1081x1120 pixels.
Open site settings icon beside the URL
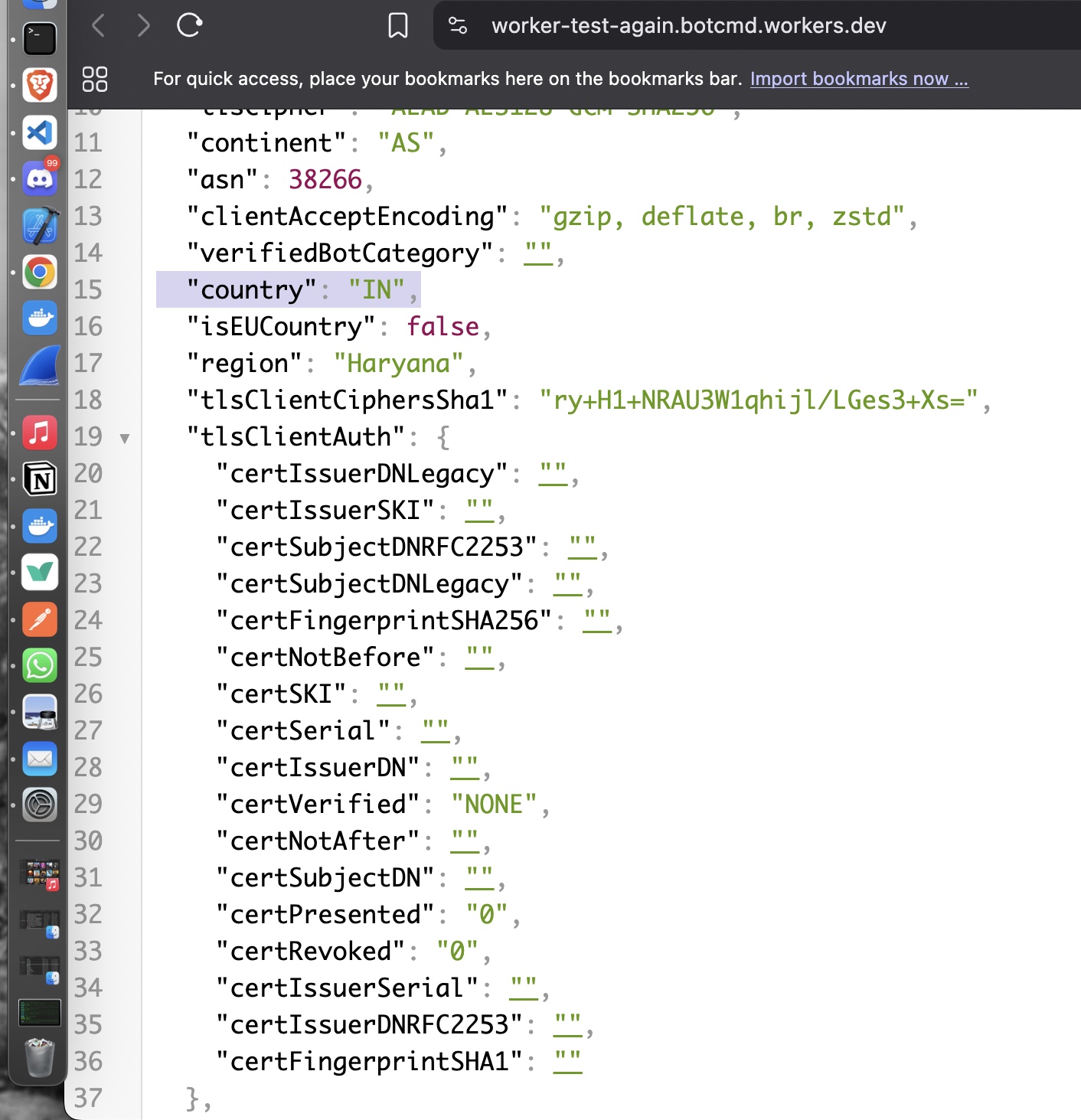point(458,26)
